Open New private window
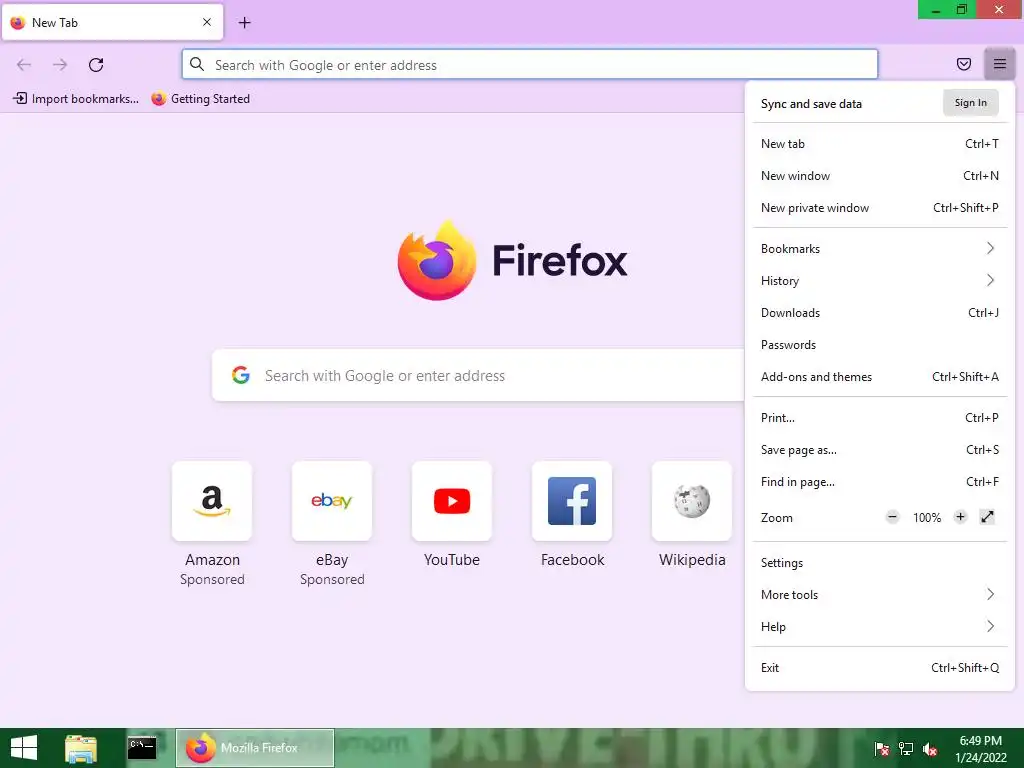The width and height of the screenshot is (1024, 768). point(880,208)
